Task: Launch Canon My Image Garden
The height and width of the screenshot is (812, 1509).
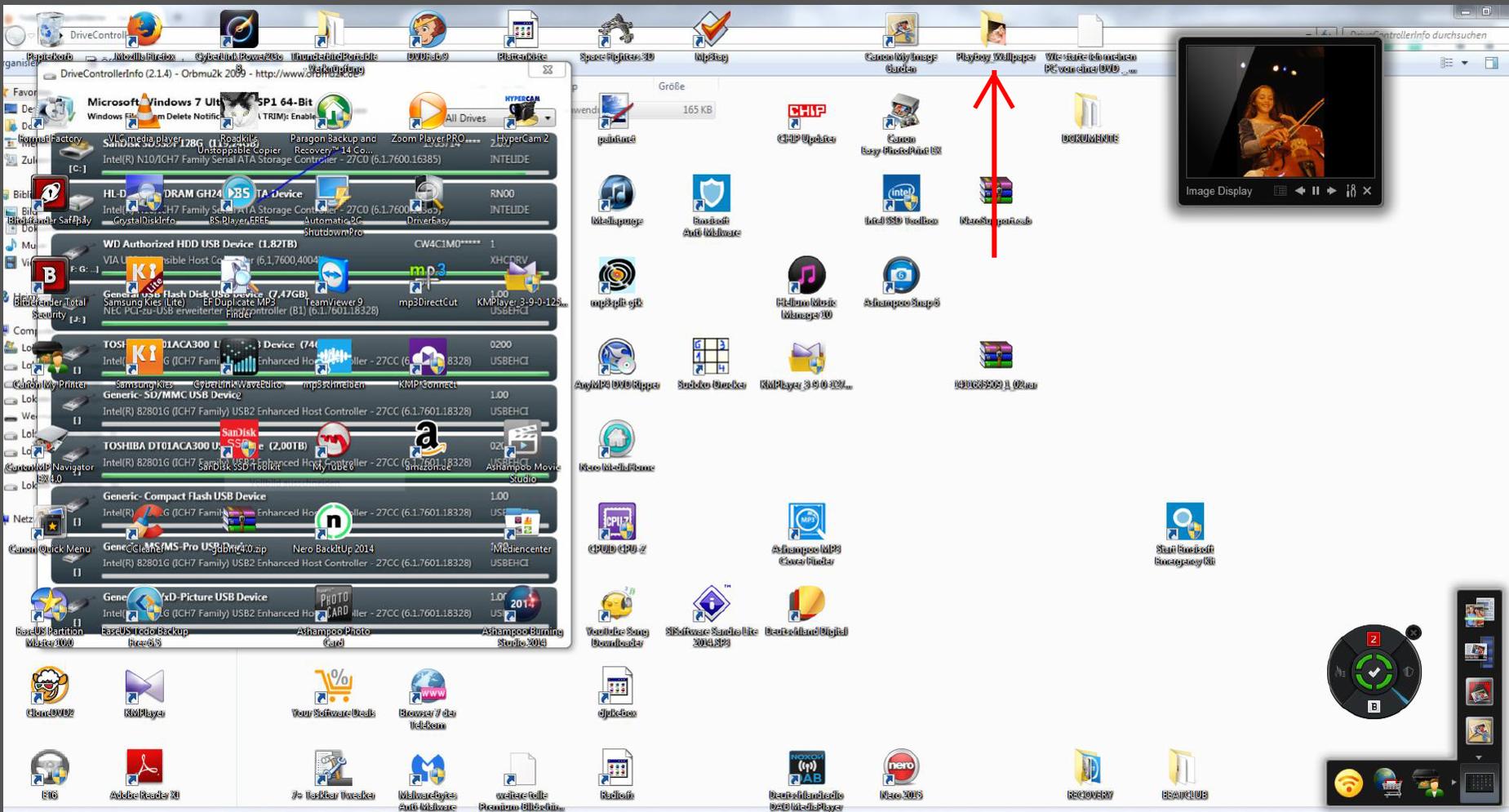Action: (x=901, y=41)
